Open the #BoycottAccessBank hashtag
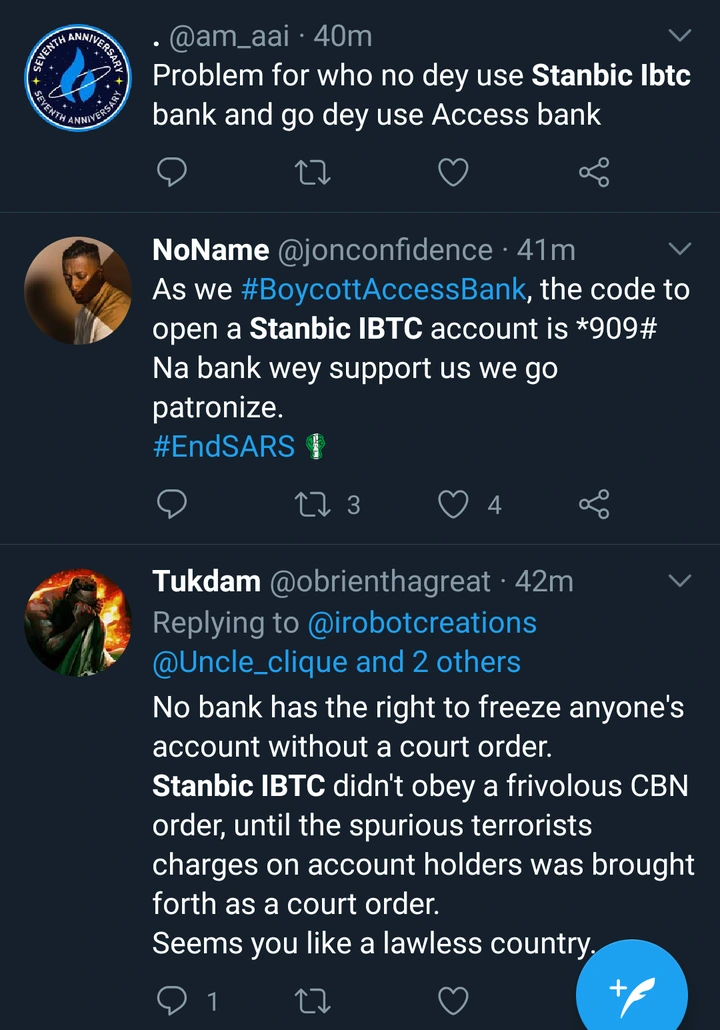Screen dimensions: 720x1030 point(384,290)
